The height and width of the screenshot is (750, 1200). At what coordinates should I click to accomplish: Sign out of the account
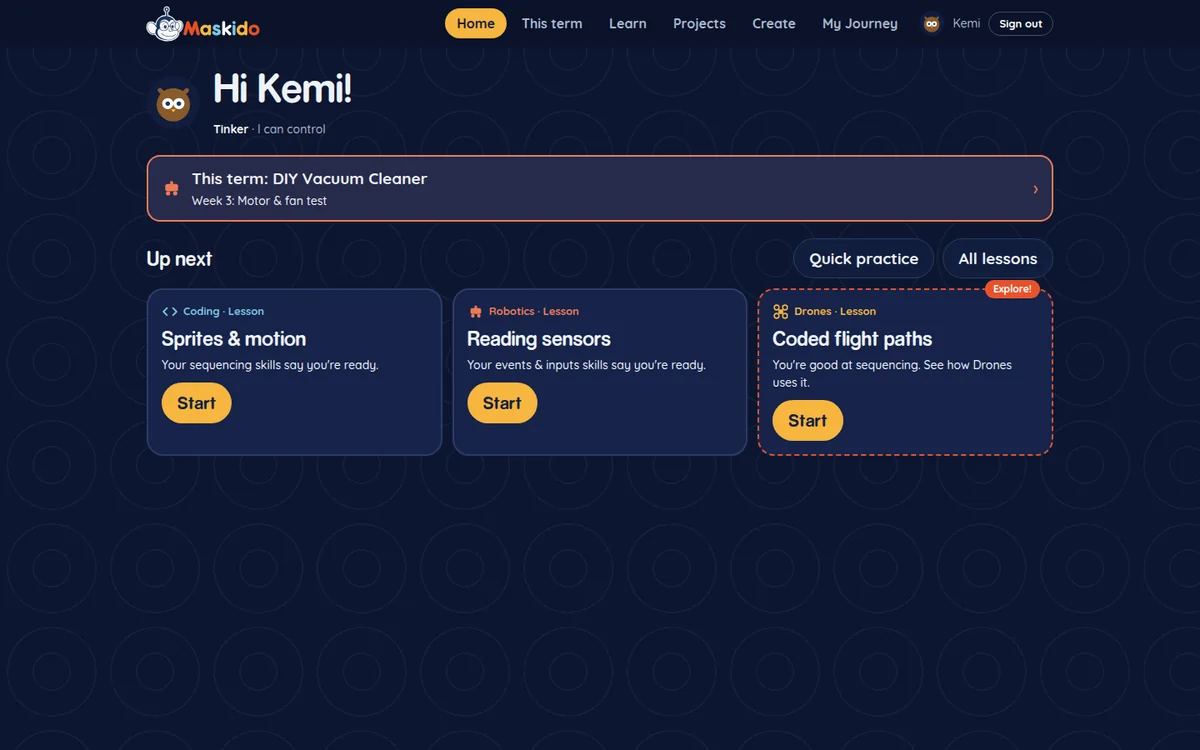pos(1020,24)
